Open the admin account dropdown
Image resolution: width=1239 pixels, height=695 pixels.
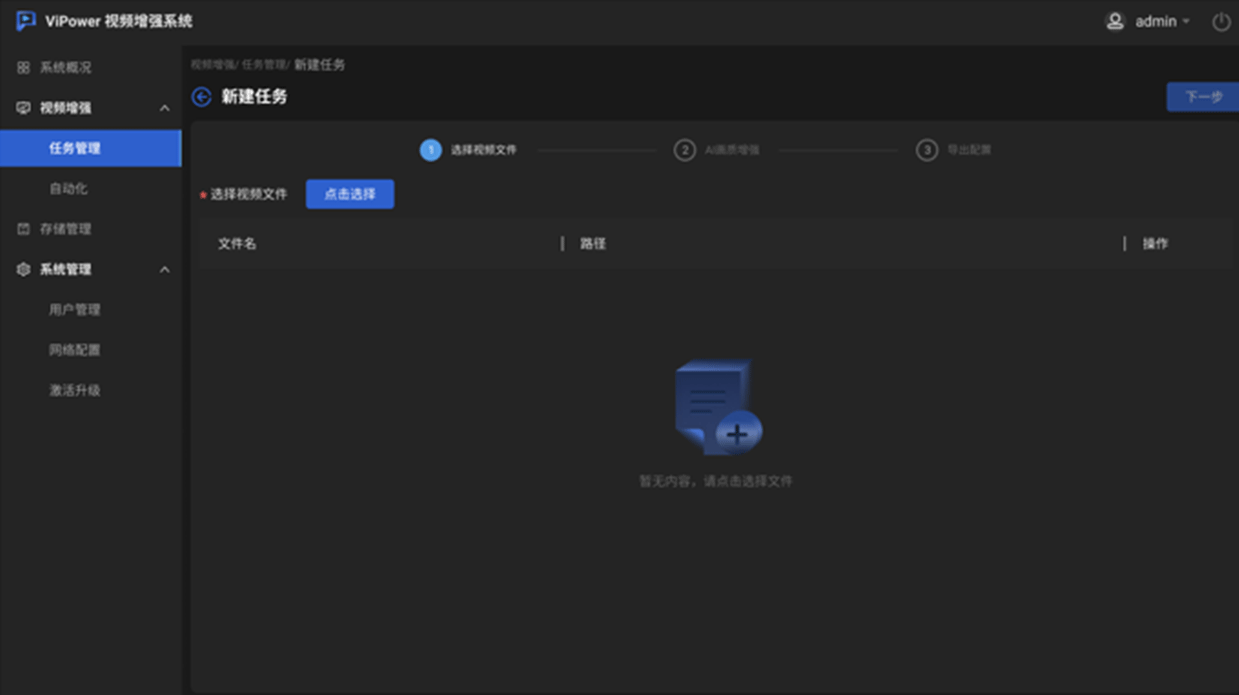point(1161,22)
